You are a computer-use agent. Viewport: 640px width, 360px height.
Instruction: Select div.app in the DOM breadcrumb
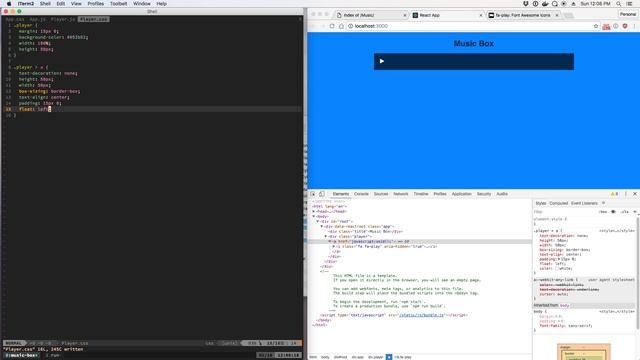point(358,357)
